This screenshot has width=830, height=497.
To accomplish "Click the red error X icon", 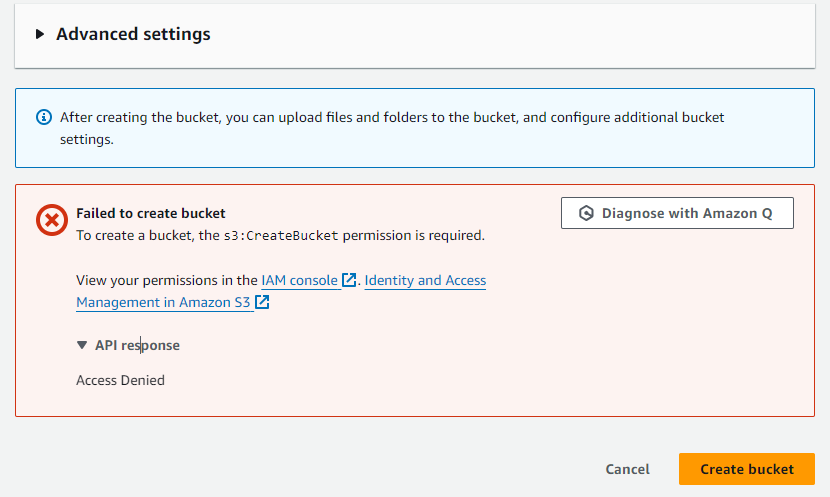I will [x=51, y=220].
